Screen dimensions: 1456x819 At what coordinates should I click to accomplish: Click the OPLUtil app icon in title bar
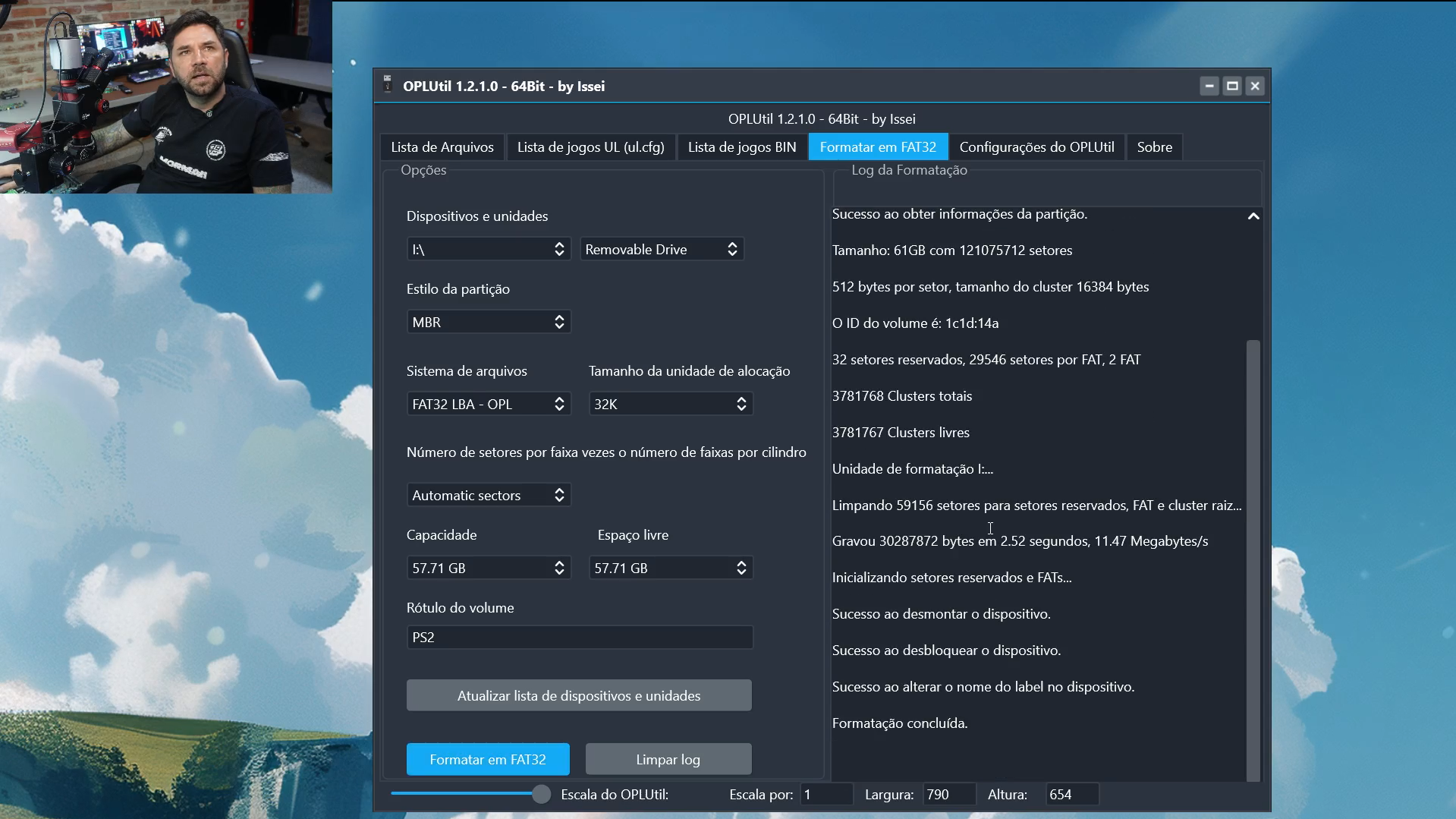tap(388, 85)
